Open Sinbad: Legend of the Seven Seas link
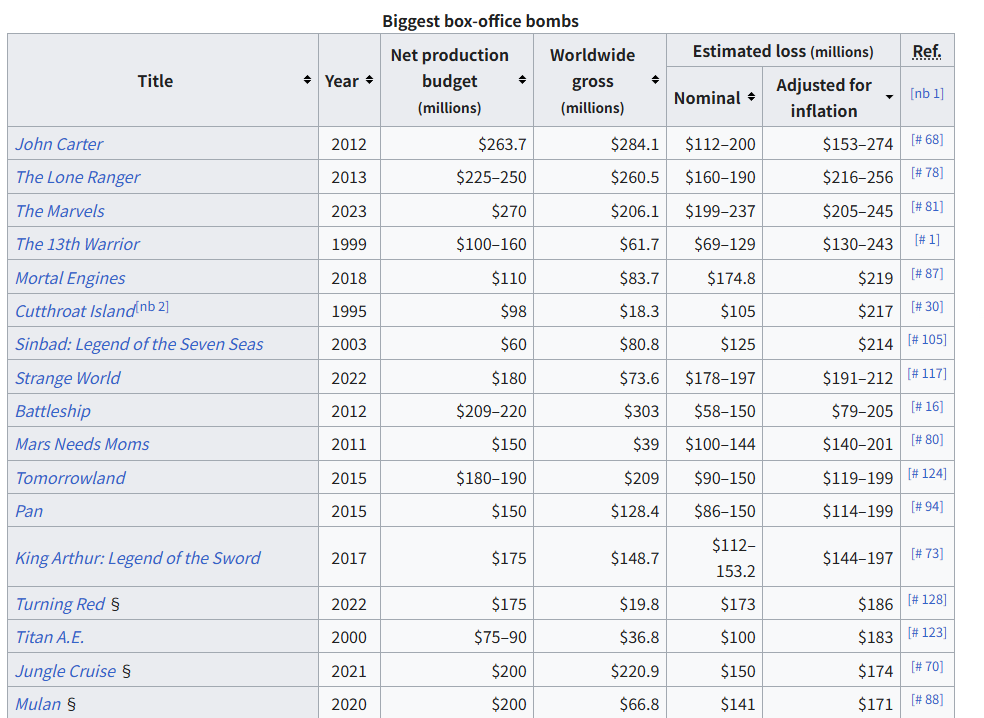This screenshot has width=984, height=718. pyautogui.click(x=139, y=344)
